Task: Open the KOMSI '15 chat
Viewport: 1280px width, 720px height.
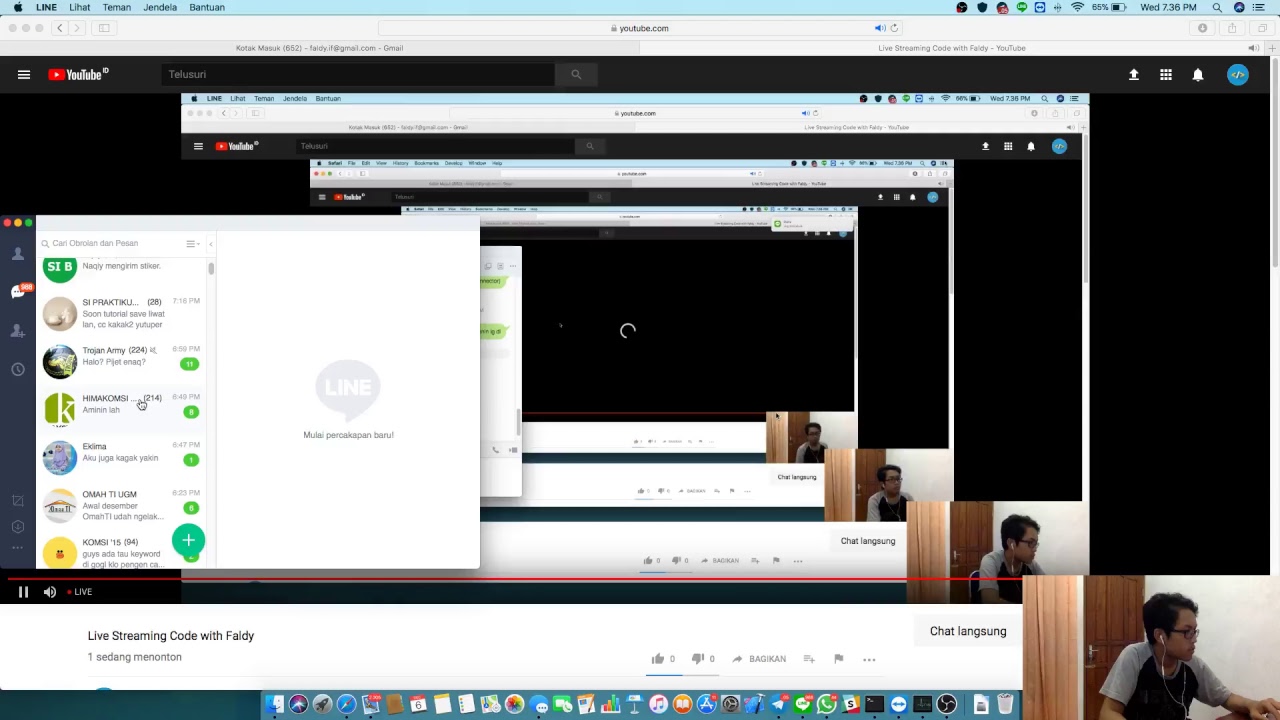Action: [122, 551]
